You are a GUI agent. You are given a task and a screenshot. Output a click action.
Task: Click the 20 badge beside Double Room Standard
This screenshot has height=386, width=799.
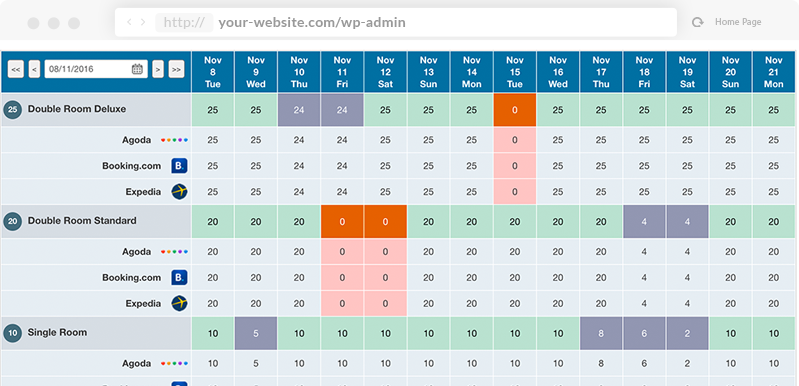13,222
